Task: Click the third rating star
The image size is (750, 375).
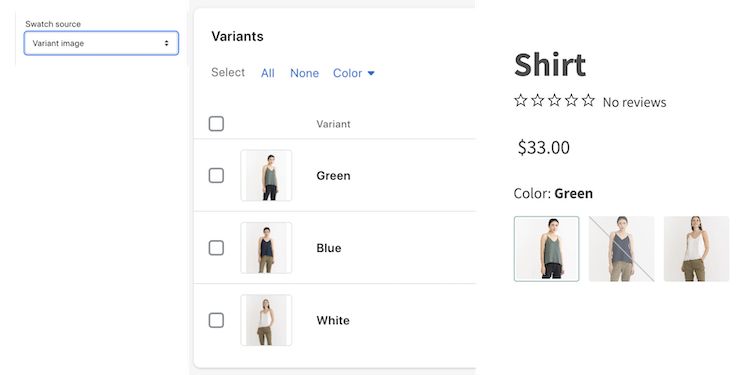Action: (554, 100)
